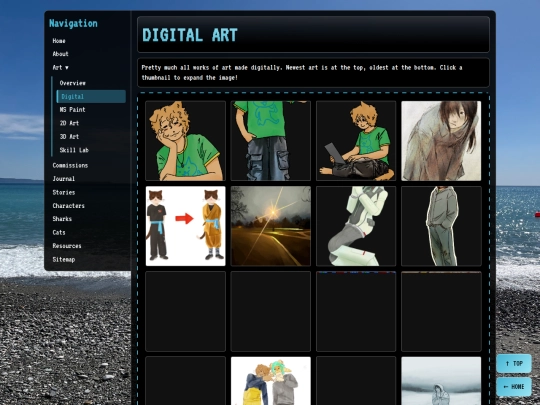Image resolution: width=540 pixels, height=405 pixels.
Task: Go to the Commissions page
Action: click(x=70, y=165)
